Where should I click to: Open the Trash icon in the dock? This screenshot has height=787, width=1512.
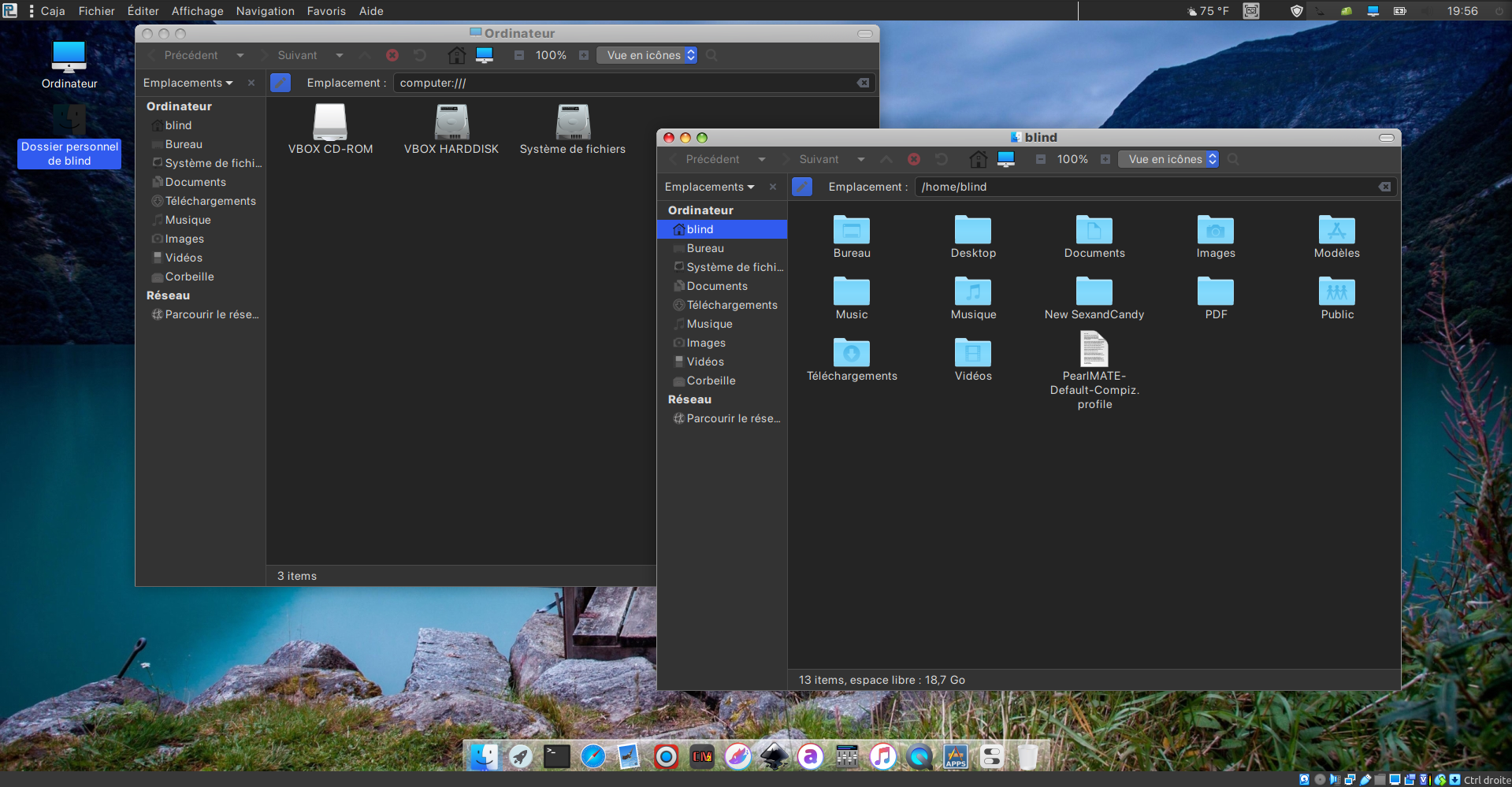1027,757
